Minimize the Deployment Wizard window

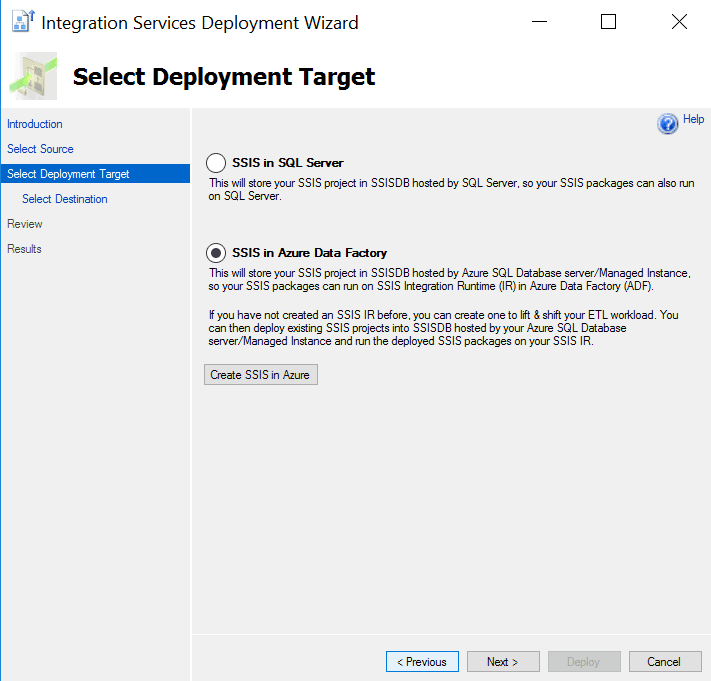coord(538,22)
